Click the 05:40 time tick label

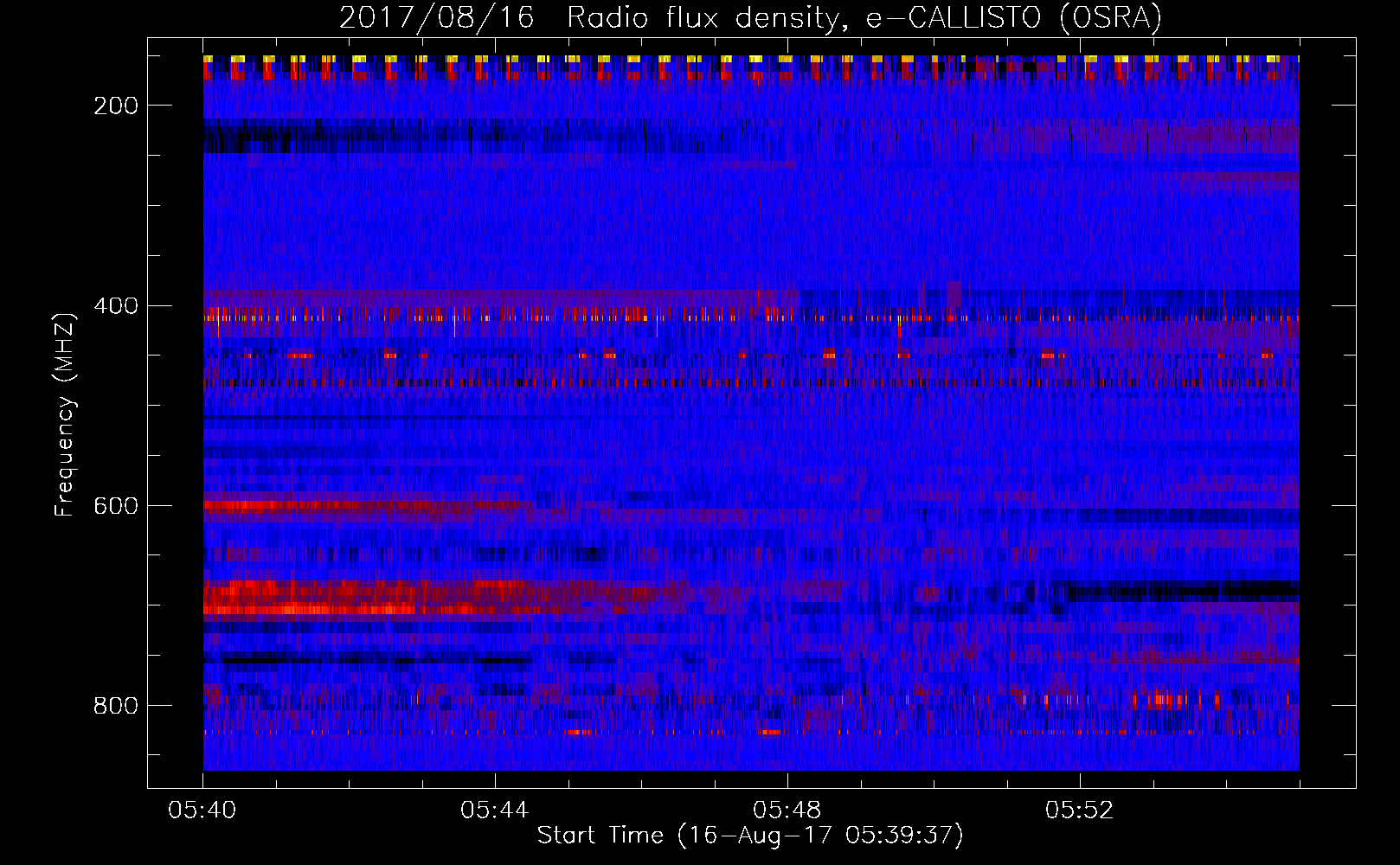coord(202,810)
